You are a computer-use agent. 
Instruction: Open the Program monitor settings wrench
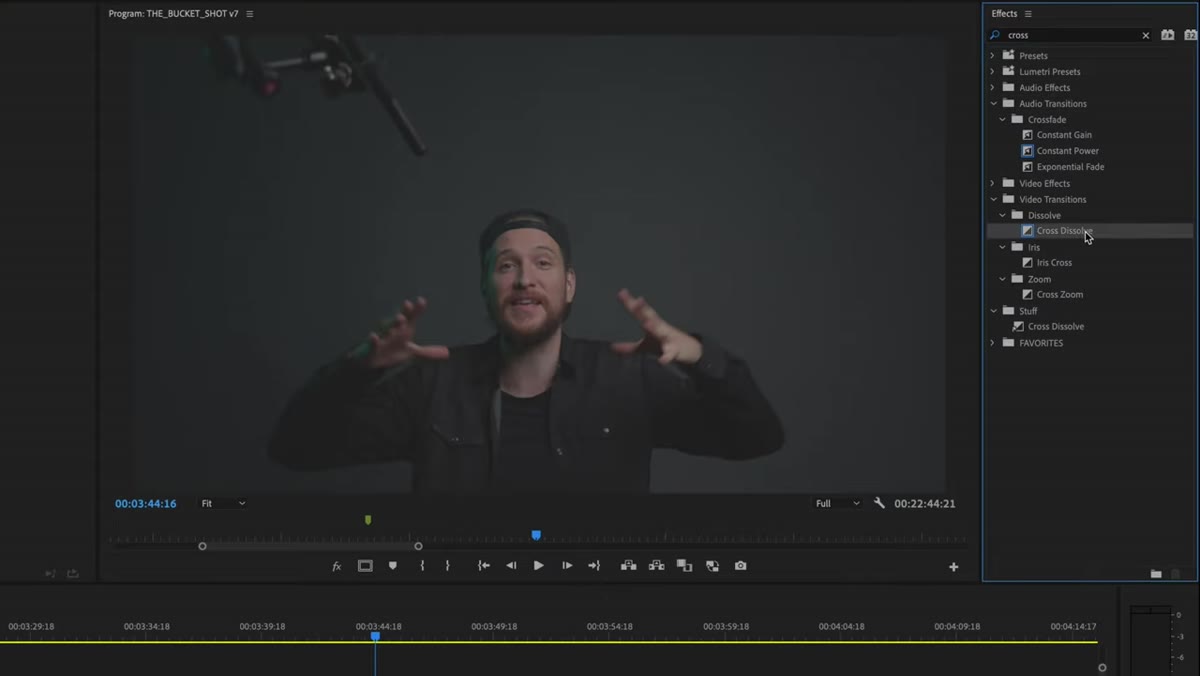coord(880,503)
